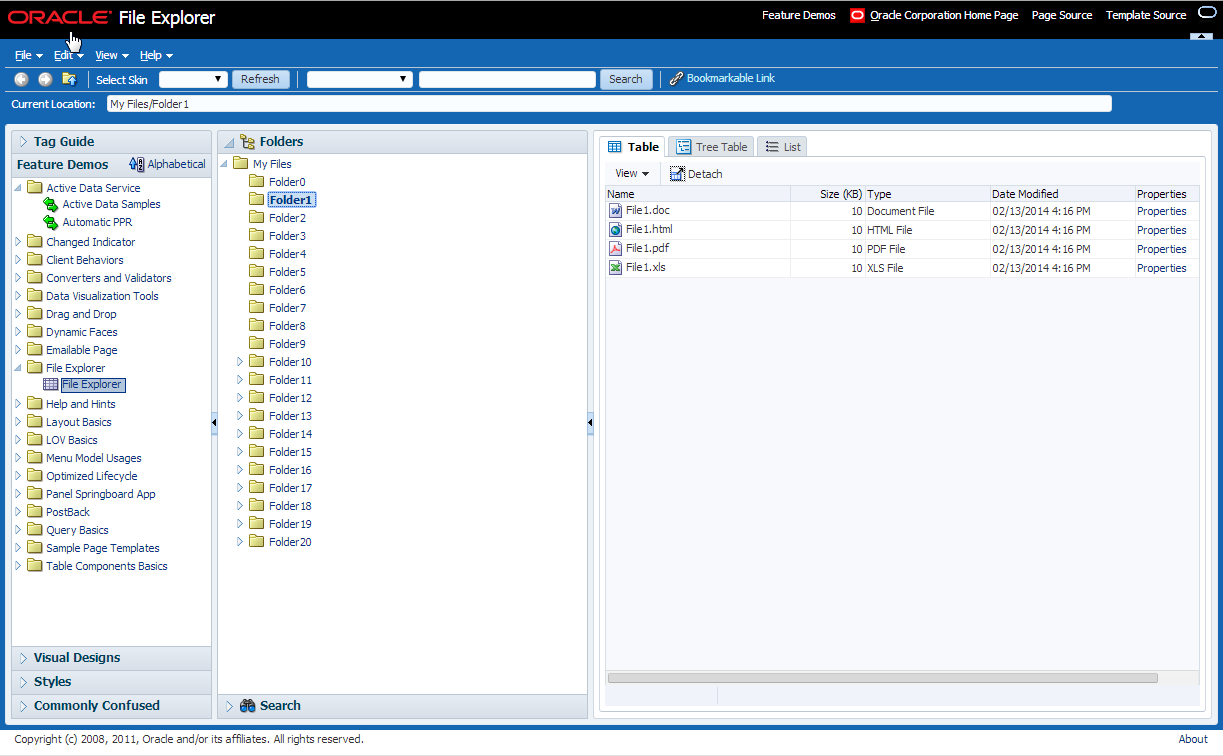Expand Folder10 in the Folders tree
The width and height of the screenshot is (1223, 756).
pyautogui.click(x=240, y=362)
